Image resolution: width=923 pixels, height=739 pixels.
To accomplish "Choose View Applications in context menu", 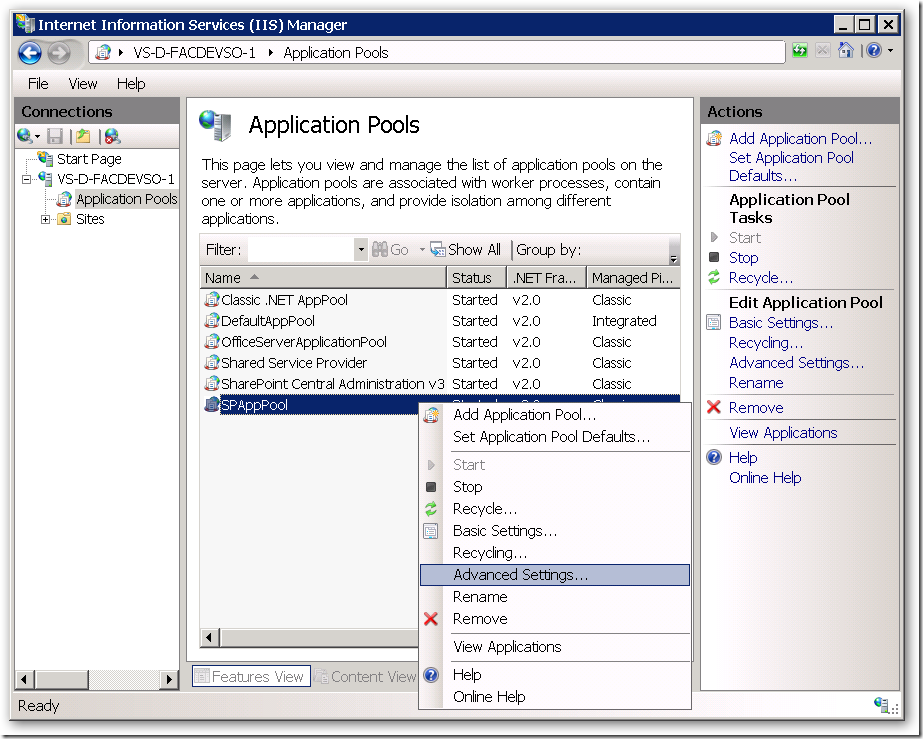I will (x=554, y=647).
